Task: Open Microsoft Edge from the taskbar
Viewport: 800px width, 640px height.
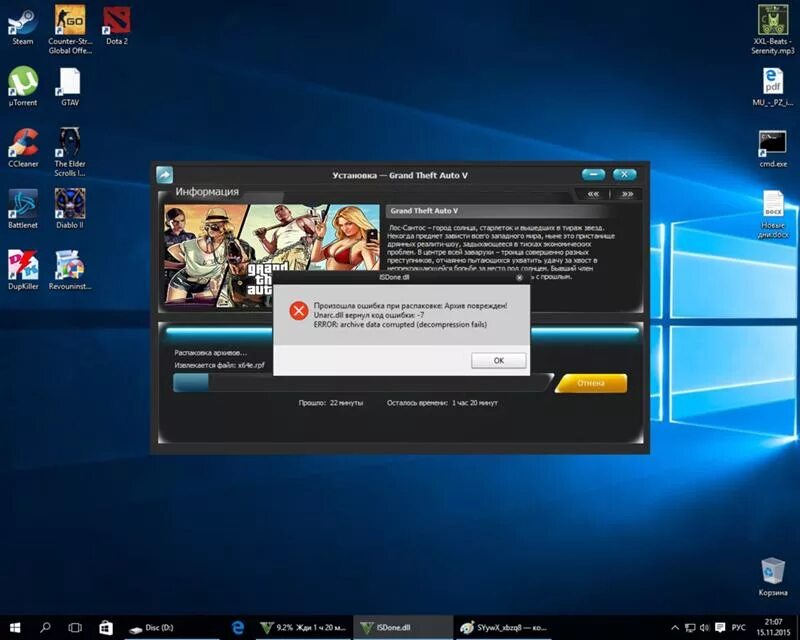Action: coord(238,628)
